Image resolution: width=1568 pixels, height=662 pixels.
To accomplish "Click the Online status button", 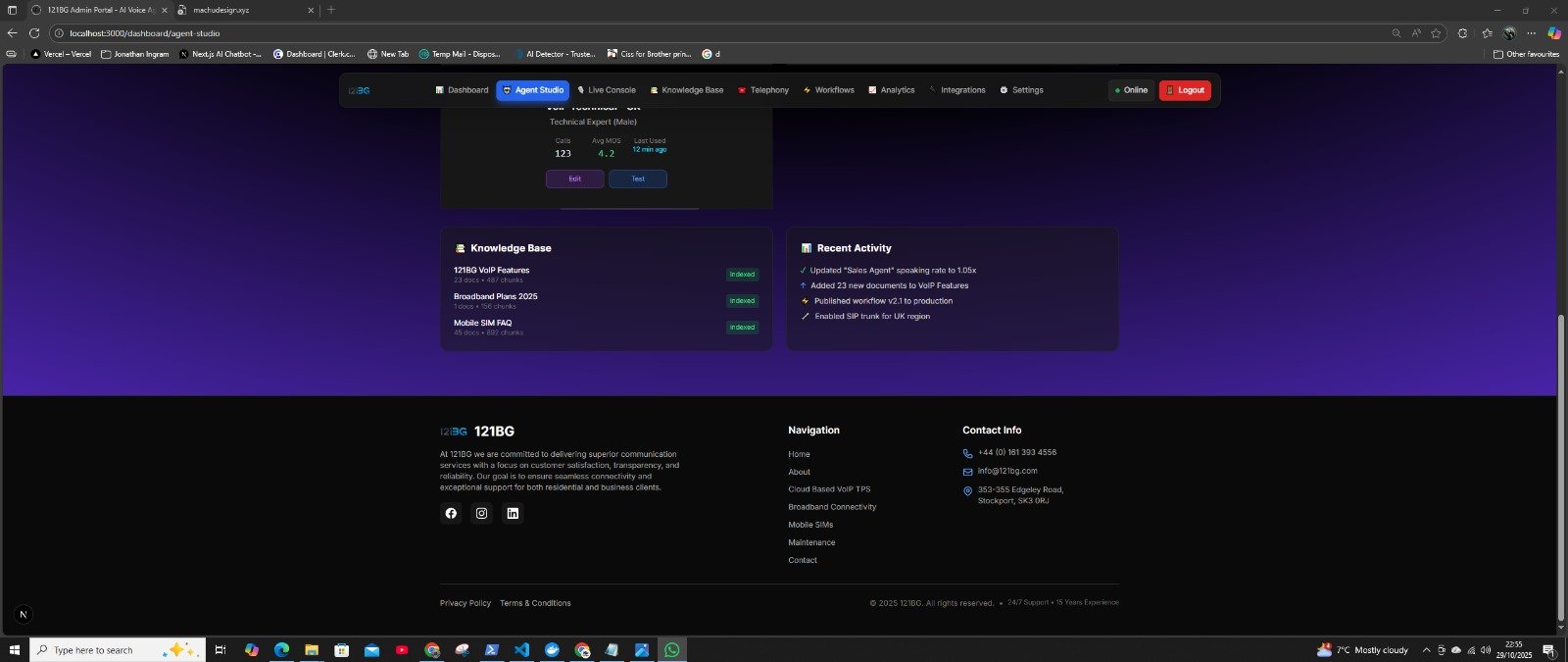I will [1131, 90].
